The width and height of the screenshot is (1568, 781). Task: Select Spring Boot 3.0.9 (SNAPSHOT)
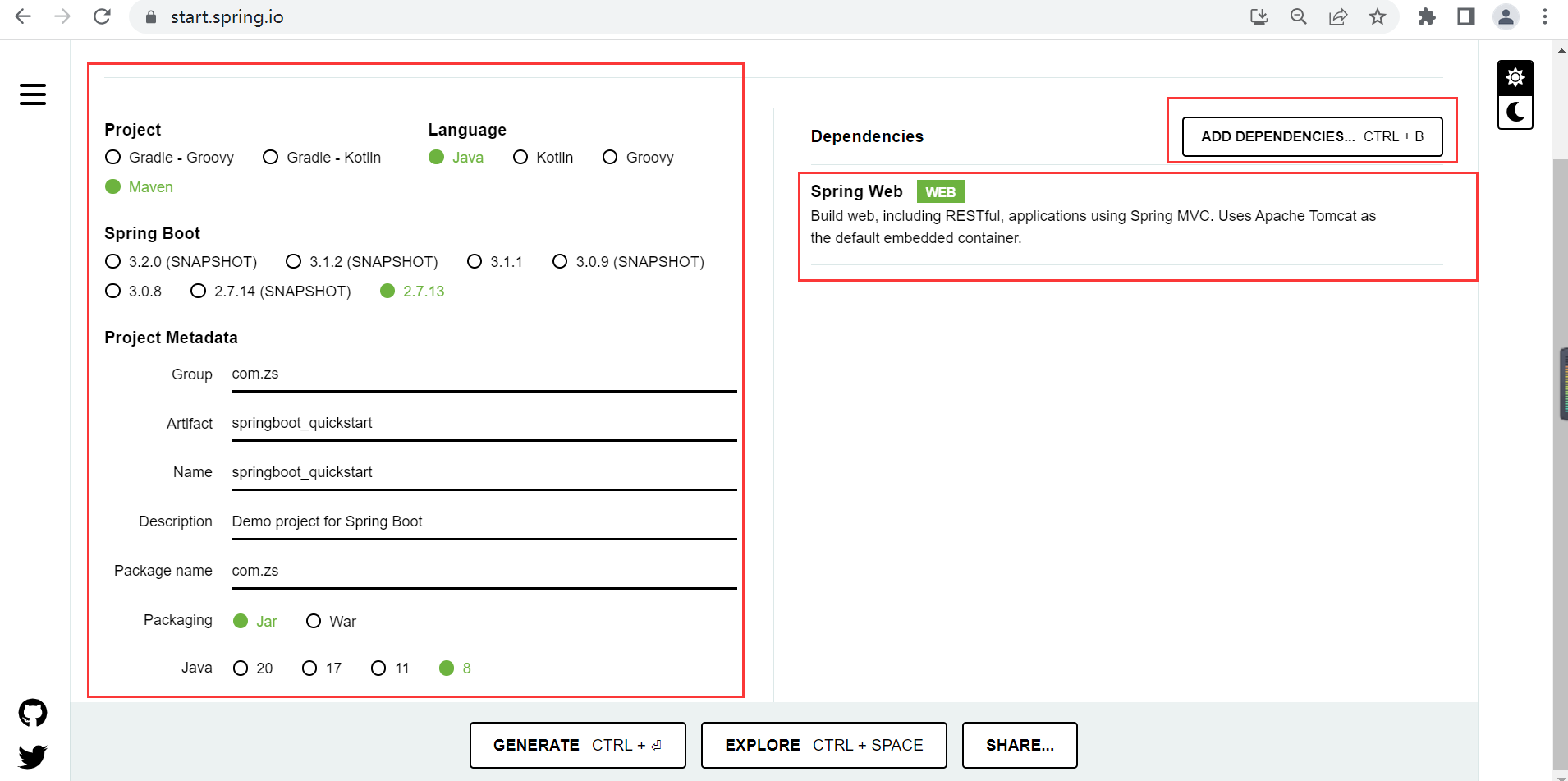point(628,262)
